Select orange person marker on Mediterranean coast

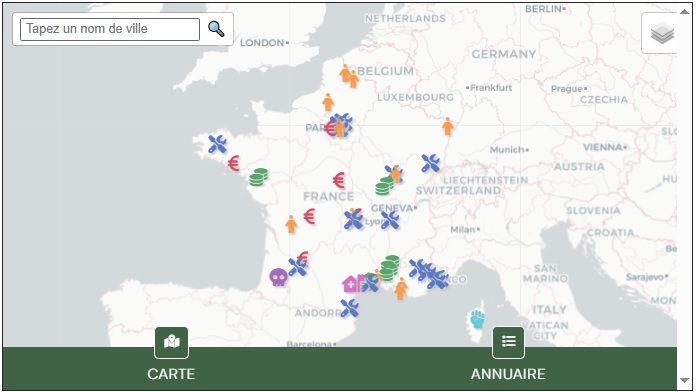click(401, 289)
